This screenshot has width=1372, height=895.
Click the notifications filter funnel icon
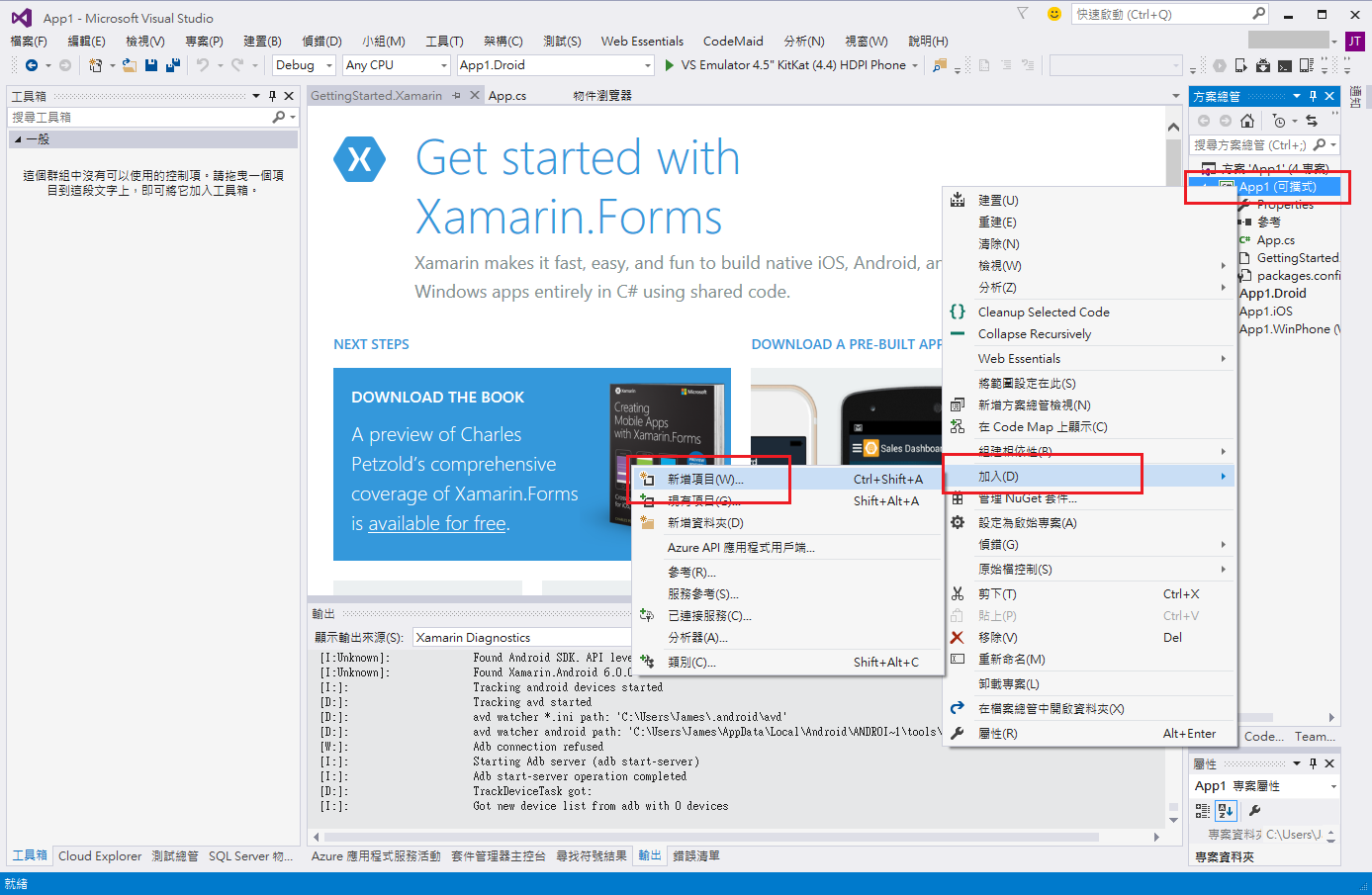click(1023, 14)
